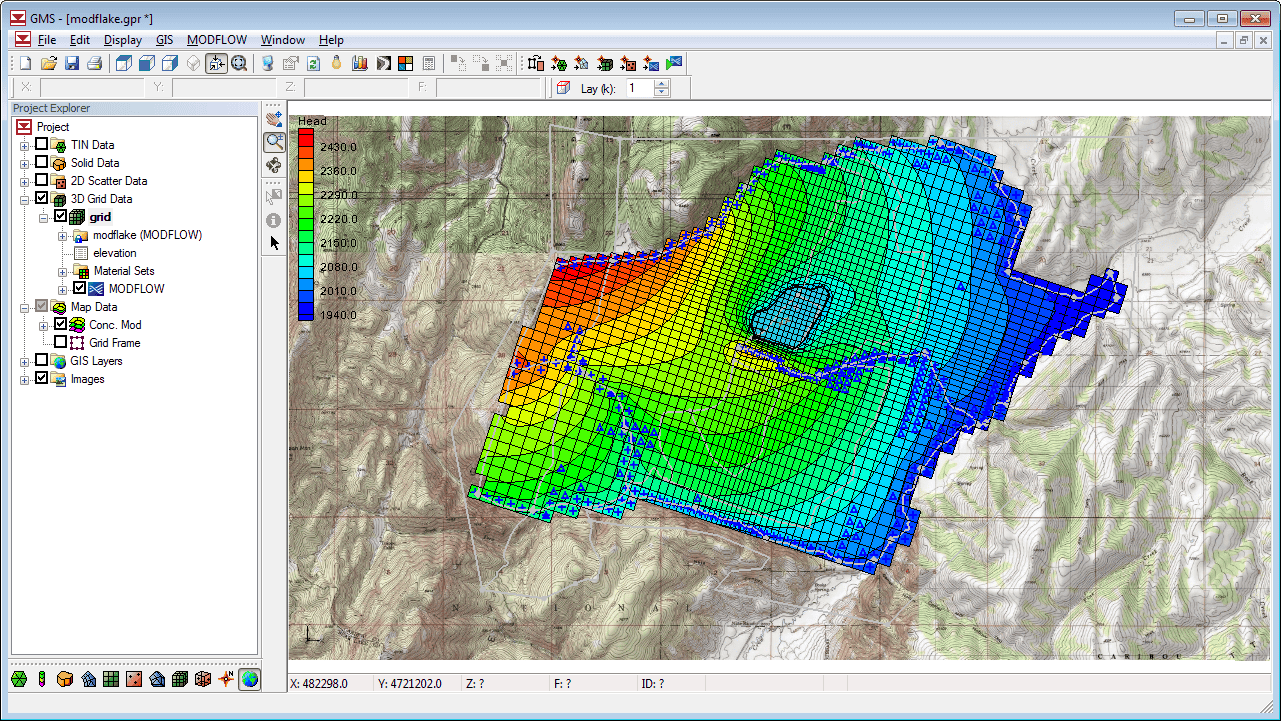Open the MODFLOW menu

click(x=217, y=40)
